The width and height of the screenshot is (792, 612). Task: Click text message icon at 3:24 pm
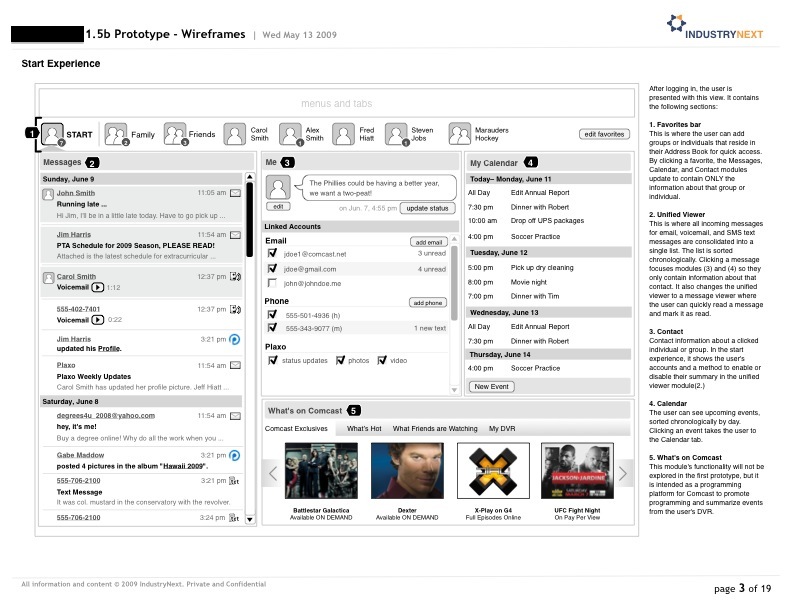(234, 518)
